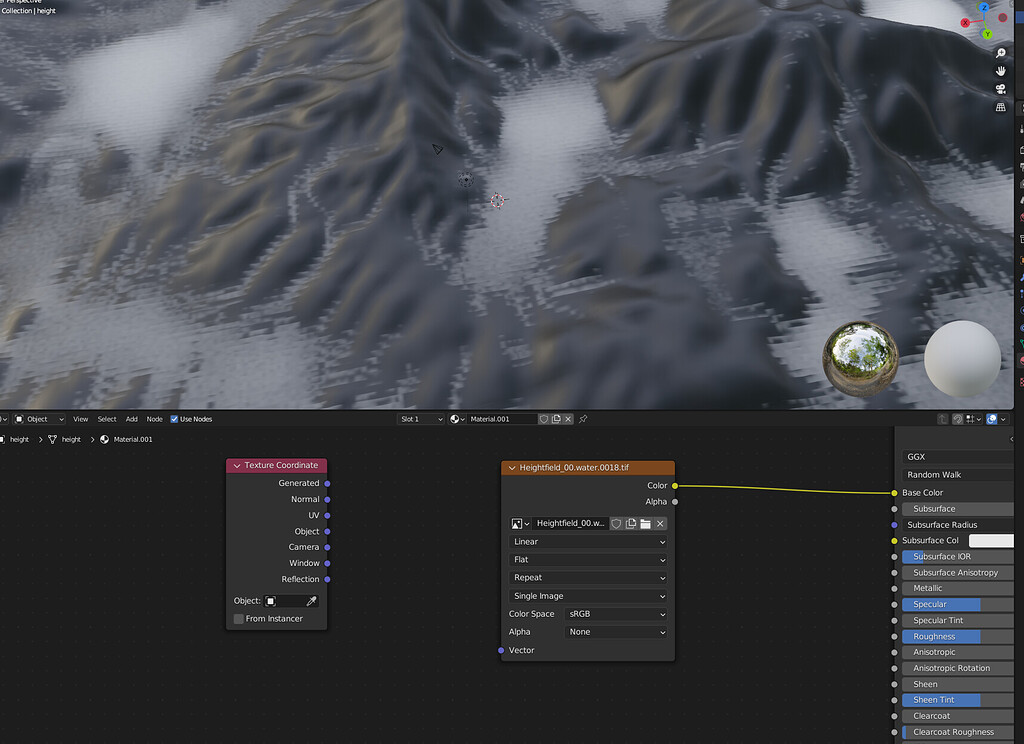The image size is (1024, 744).
Task: Open the Single Image source dropdown
Action: (x=587, y=595)
